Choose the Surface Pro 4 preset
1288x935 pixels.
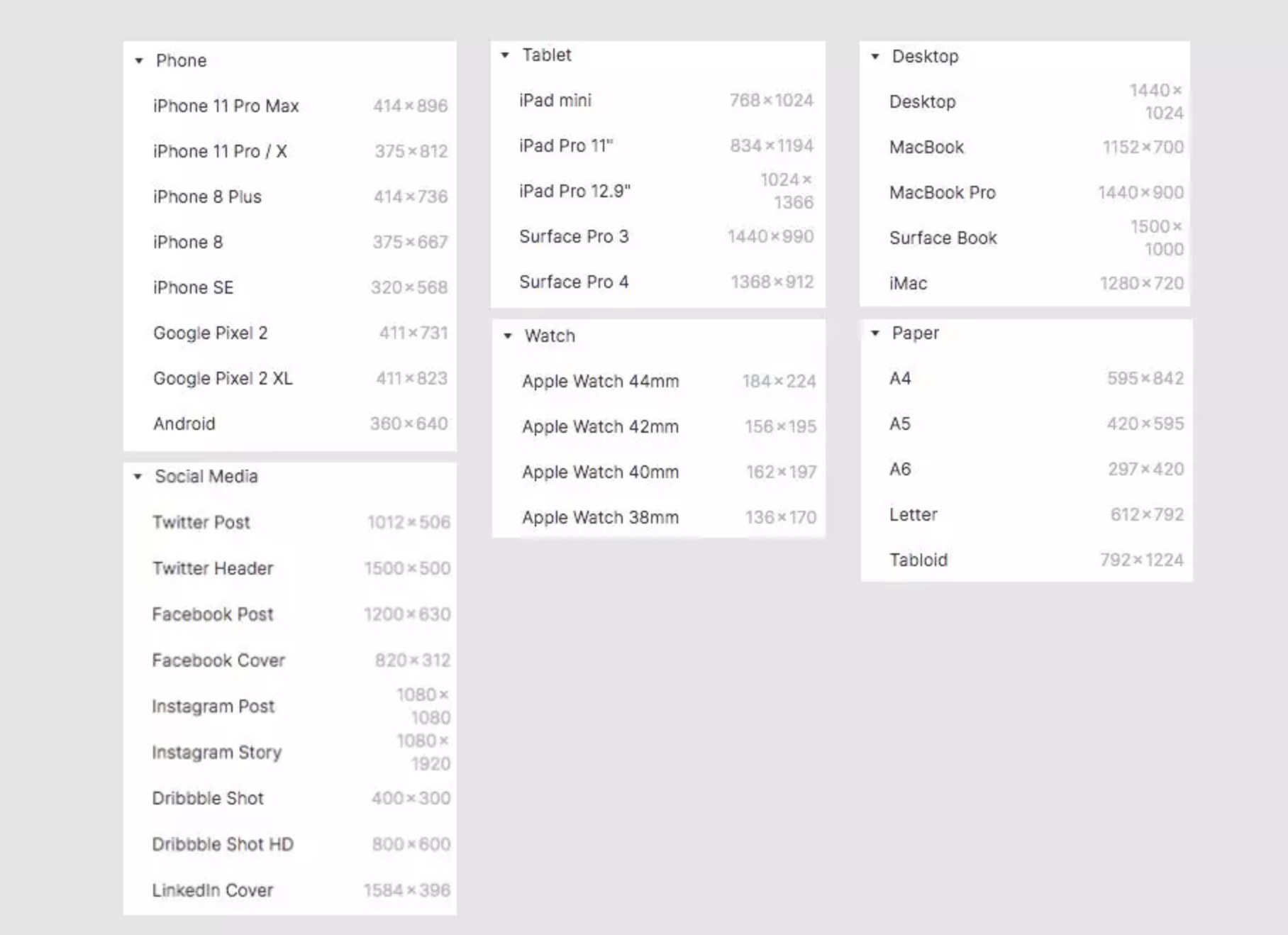point(658,282)
